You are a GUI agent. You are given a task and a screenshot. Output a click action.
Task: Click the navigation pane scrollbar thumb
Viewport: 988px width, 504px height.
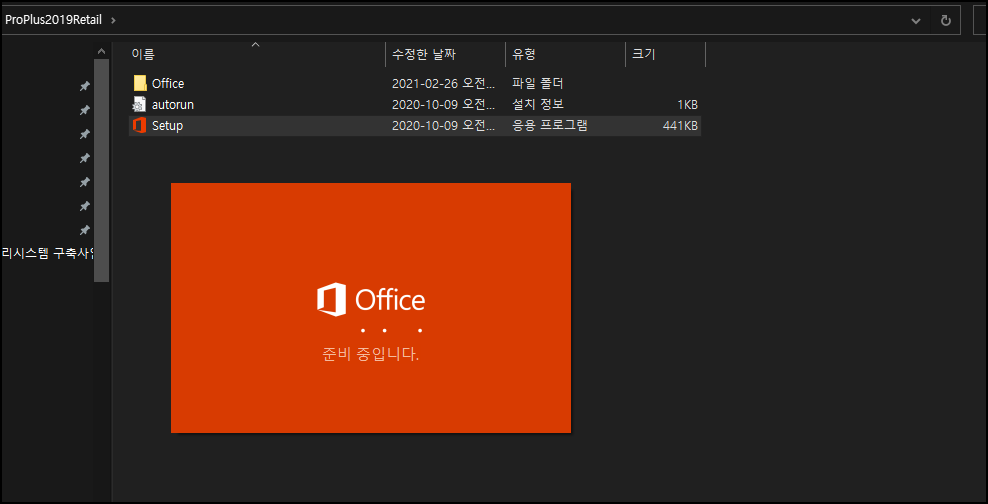pos(101,170)
